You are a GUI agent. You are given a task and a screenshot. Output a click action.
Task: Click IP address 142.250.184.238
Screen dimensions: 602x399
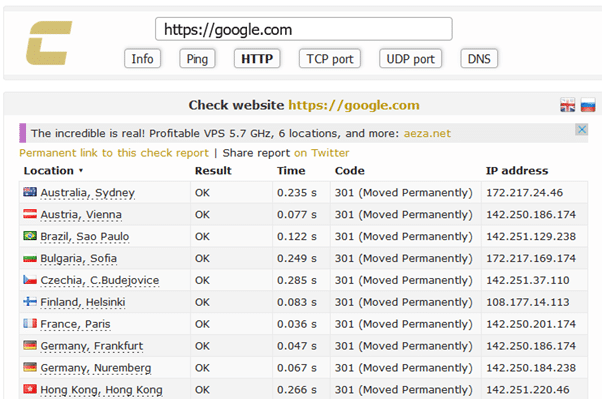531,368
